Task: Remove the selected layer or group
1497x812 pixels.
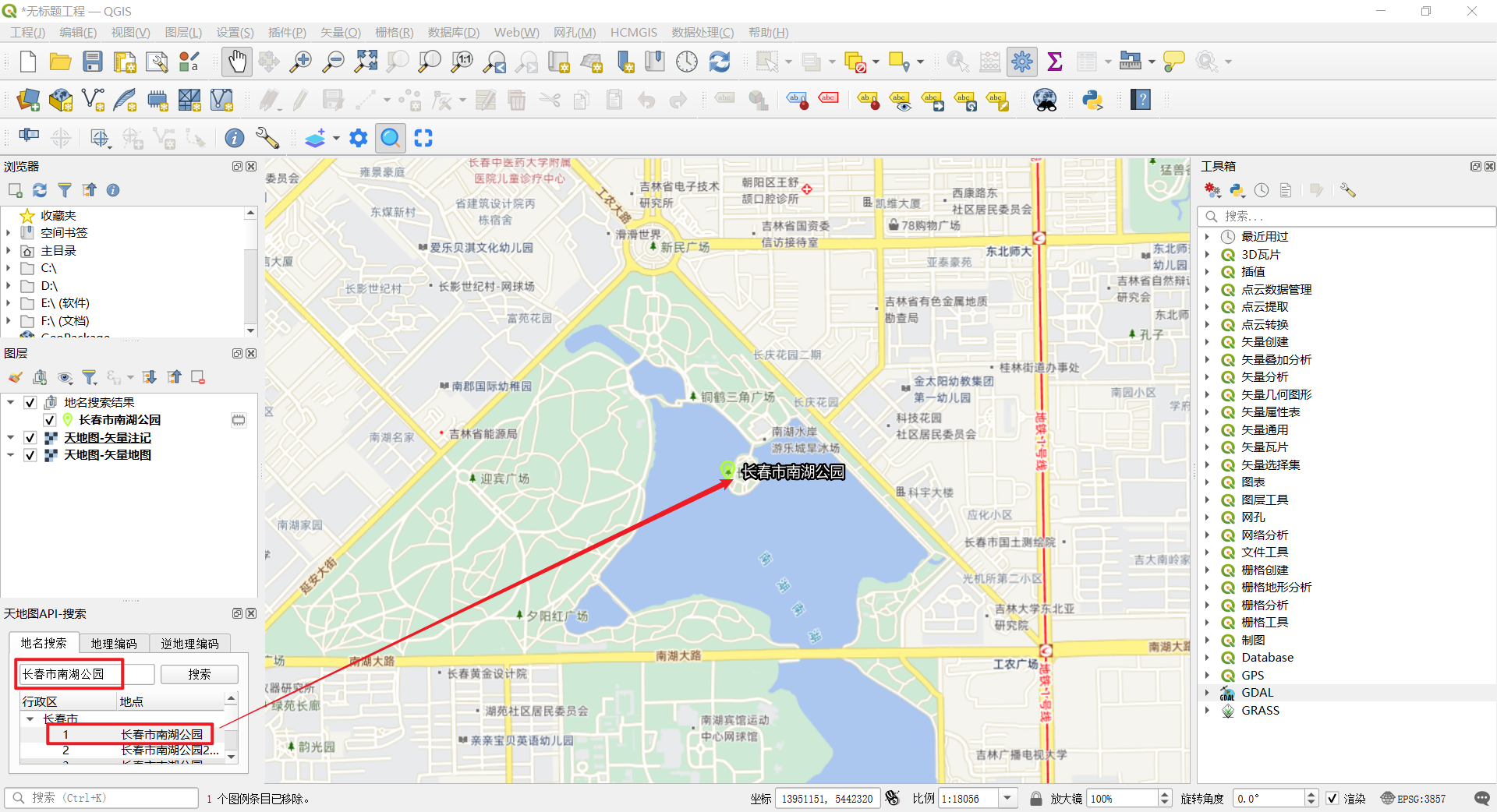Action: 198,378
